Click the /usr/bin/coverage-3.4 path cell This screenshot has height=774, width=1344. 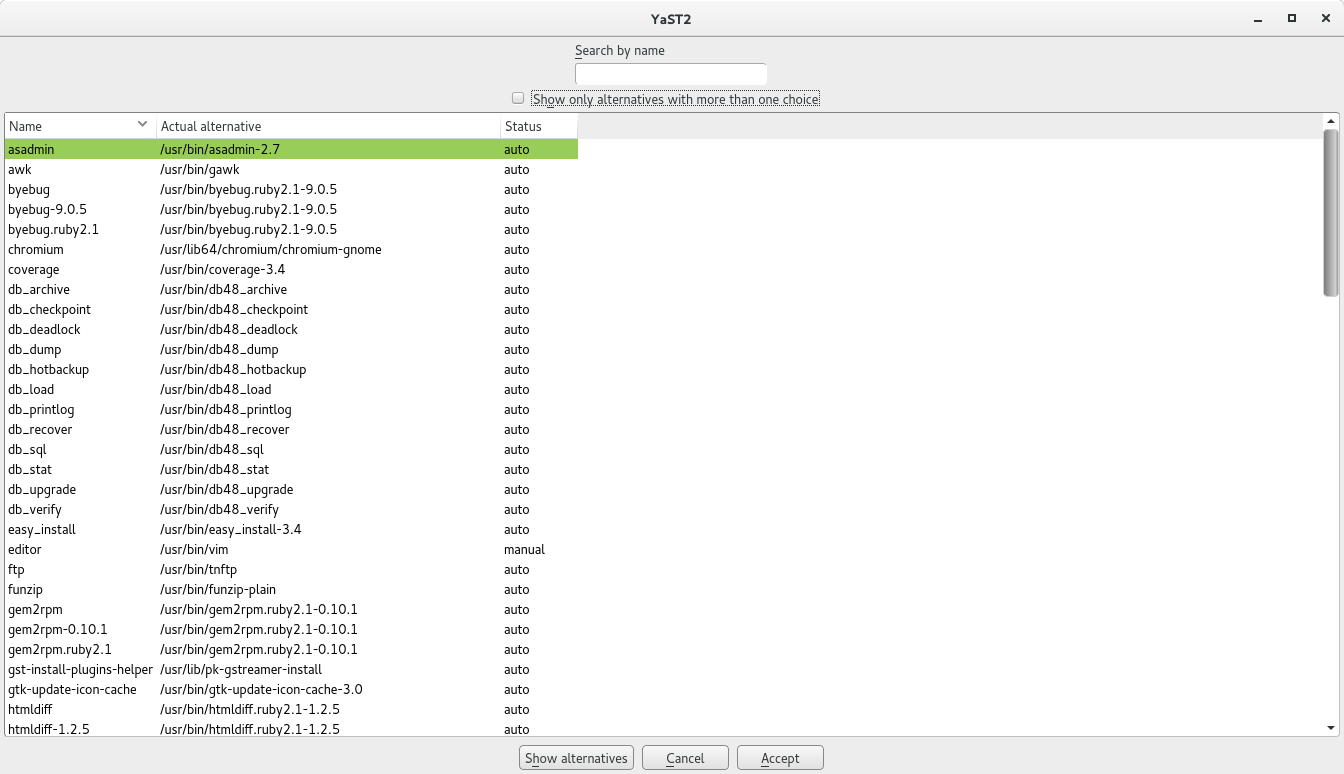coord(223,269)
